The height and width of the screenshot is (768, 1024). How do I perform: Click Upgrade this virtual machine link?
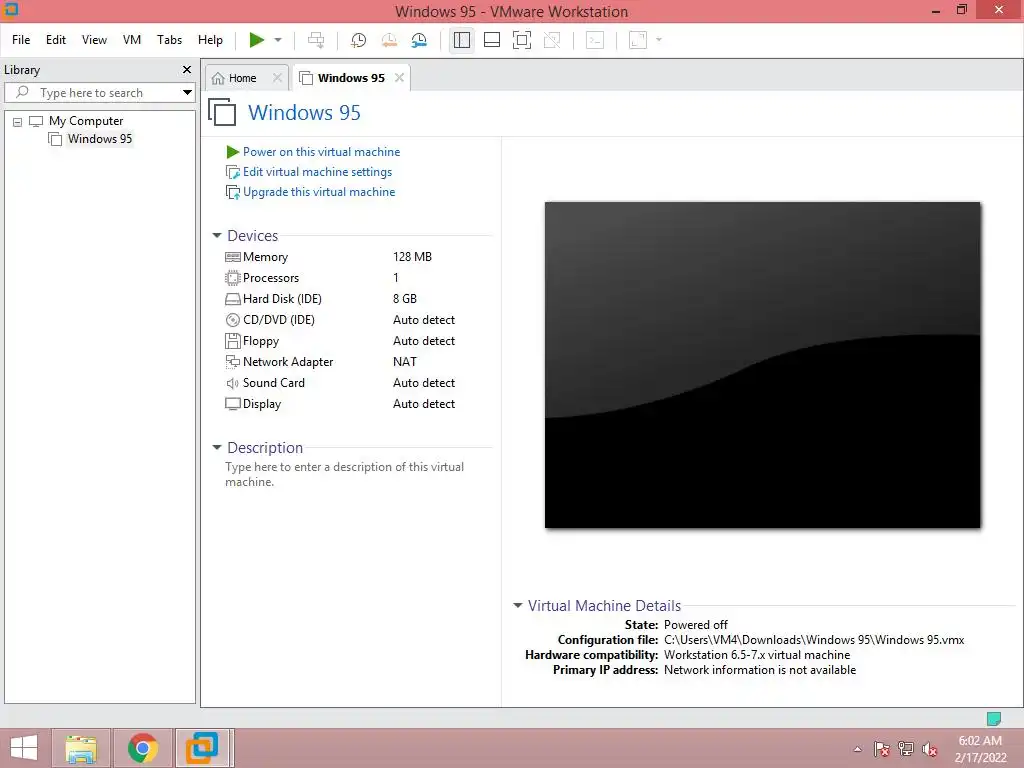pos(319,192)
